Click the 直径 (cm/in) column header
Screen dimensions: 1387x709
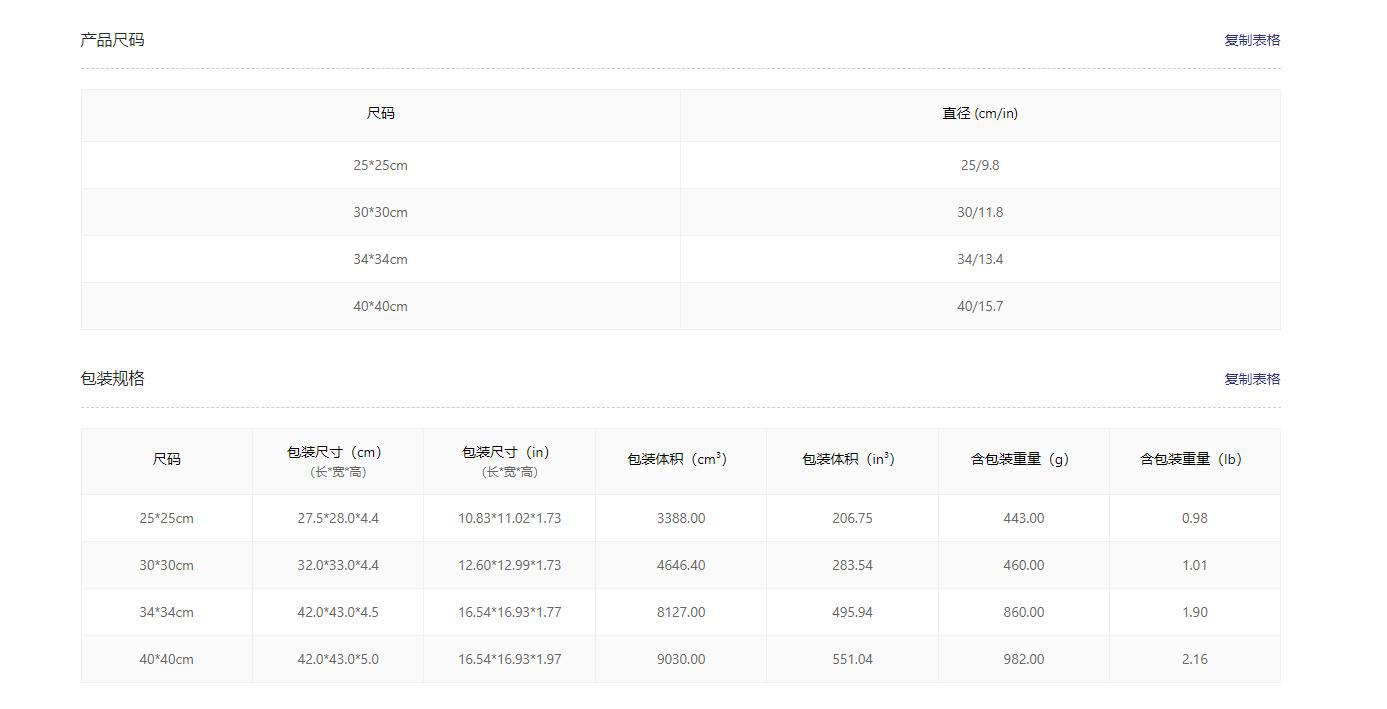click(x=980, y=113)
